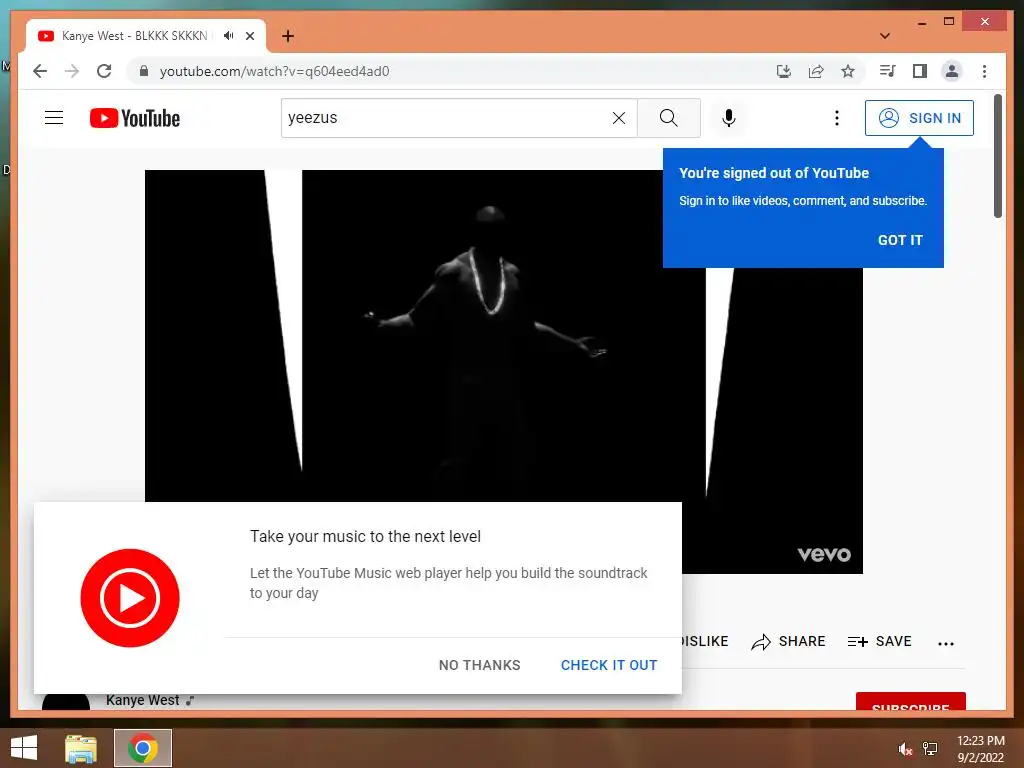
Task: Expand the tab search dropdown chevron
Action: 885,36
